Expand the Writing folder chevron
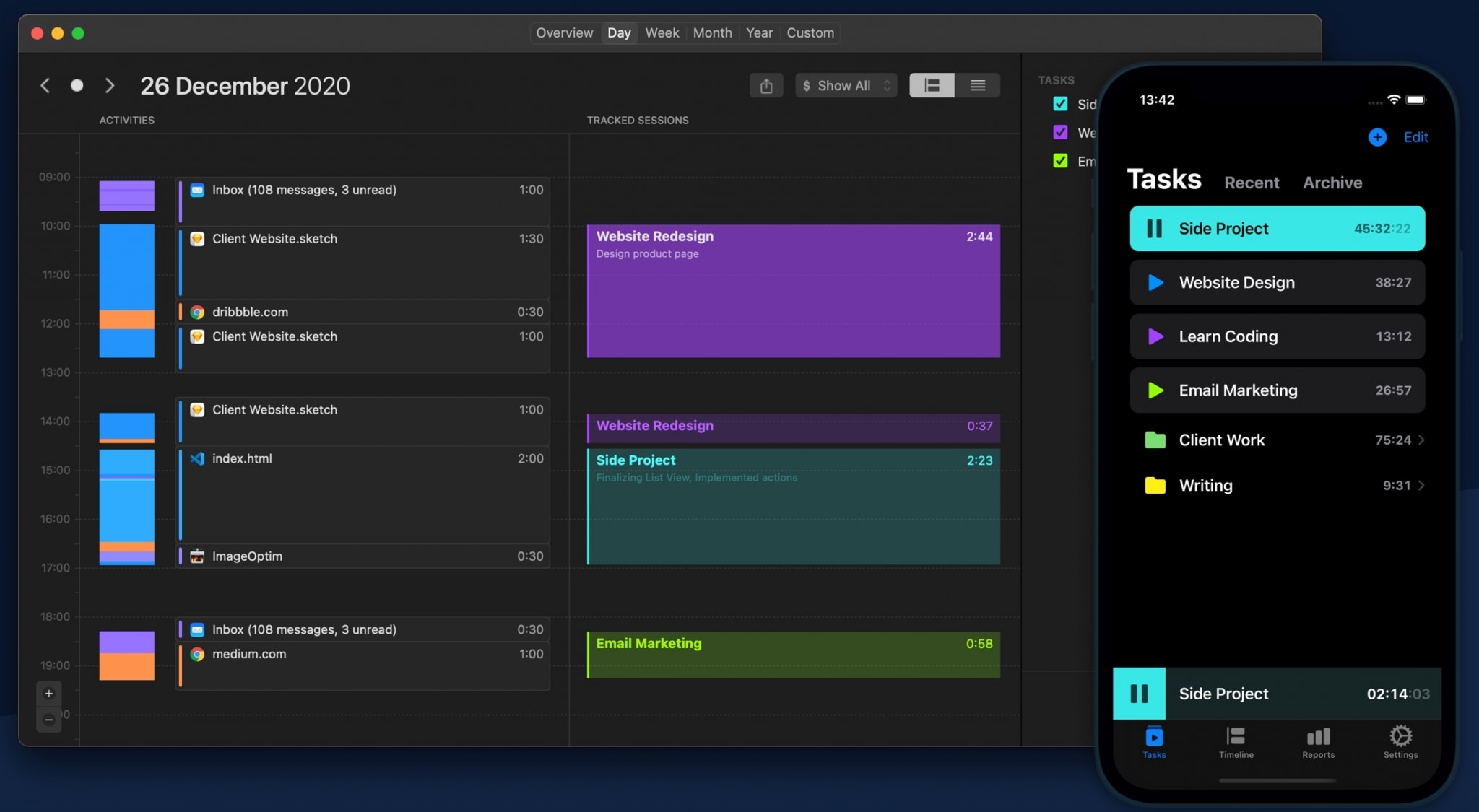The height and width of the screenshot is (812, 1479). click(x=1421, y=486)
